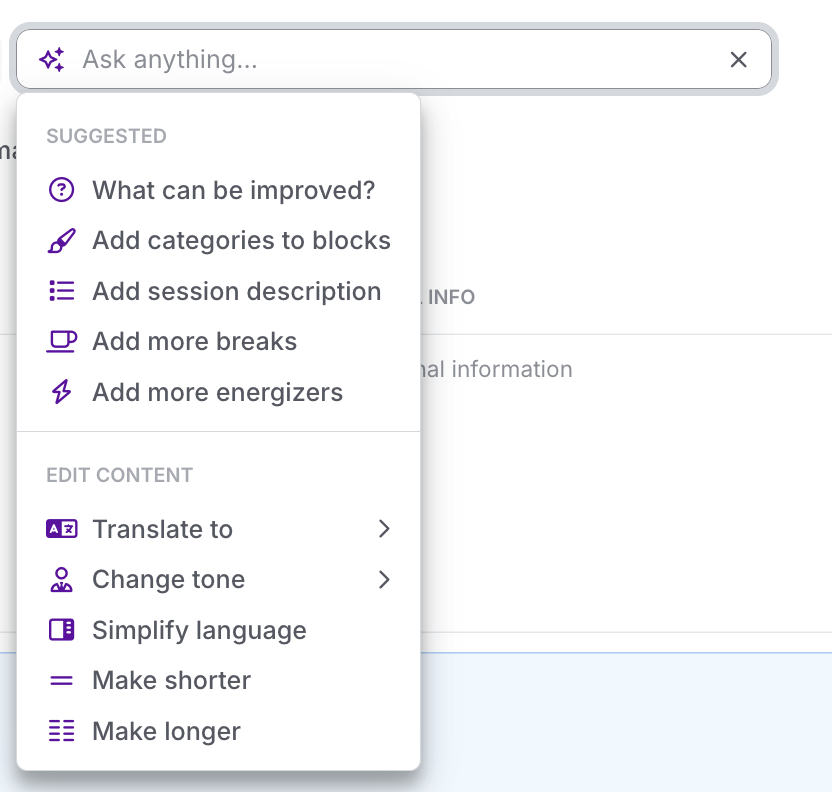Pick Add more energizers option

[217, 392]
